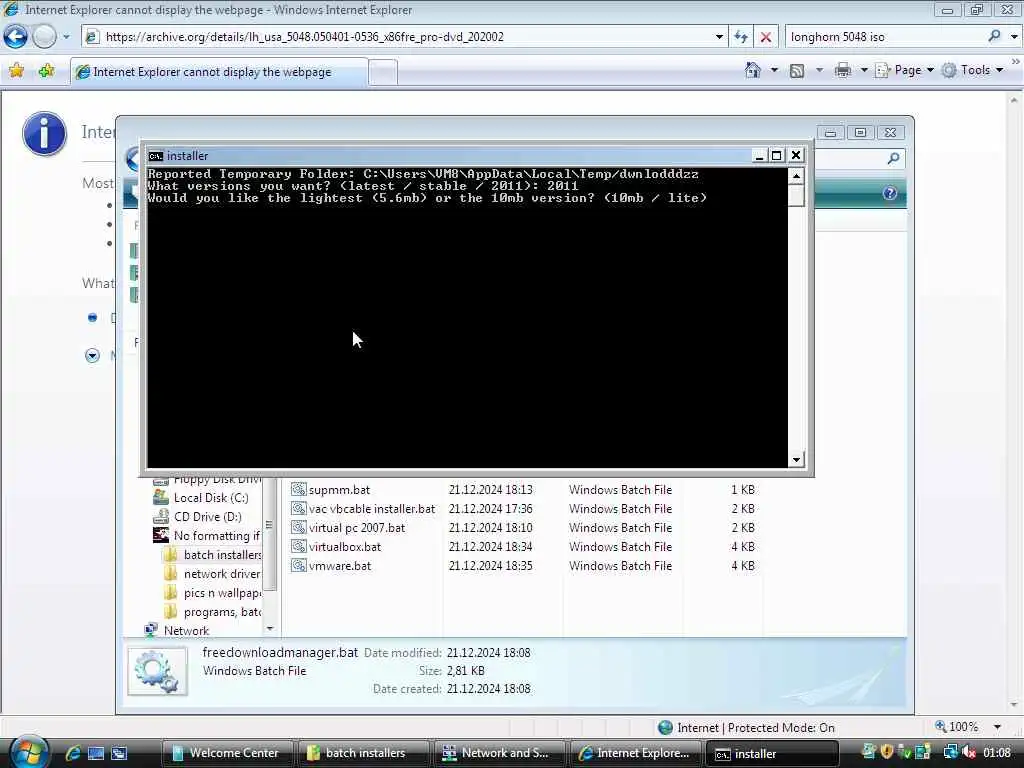Click the Internet Explorer Forward button
Image resolution: width=1024 pixels, height=768 pixels.
(44, 37)
